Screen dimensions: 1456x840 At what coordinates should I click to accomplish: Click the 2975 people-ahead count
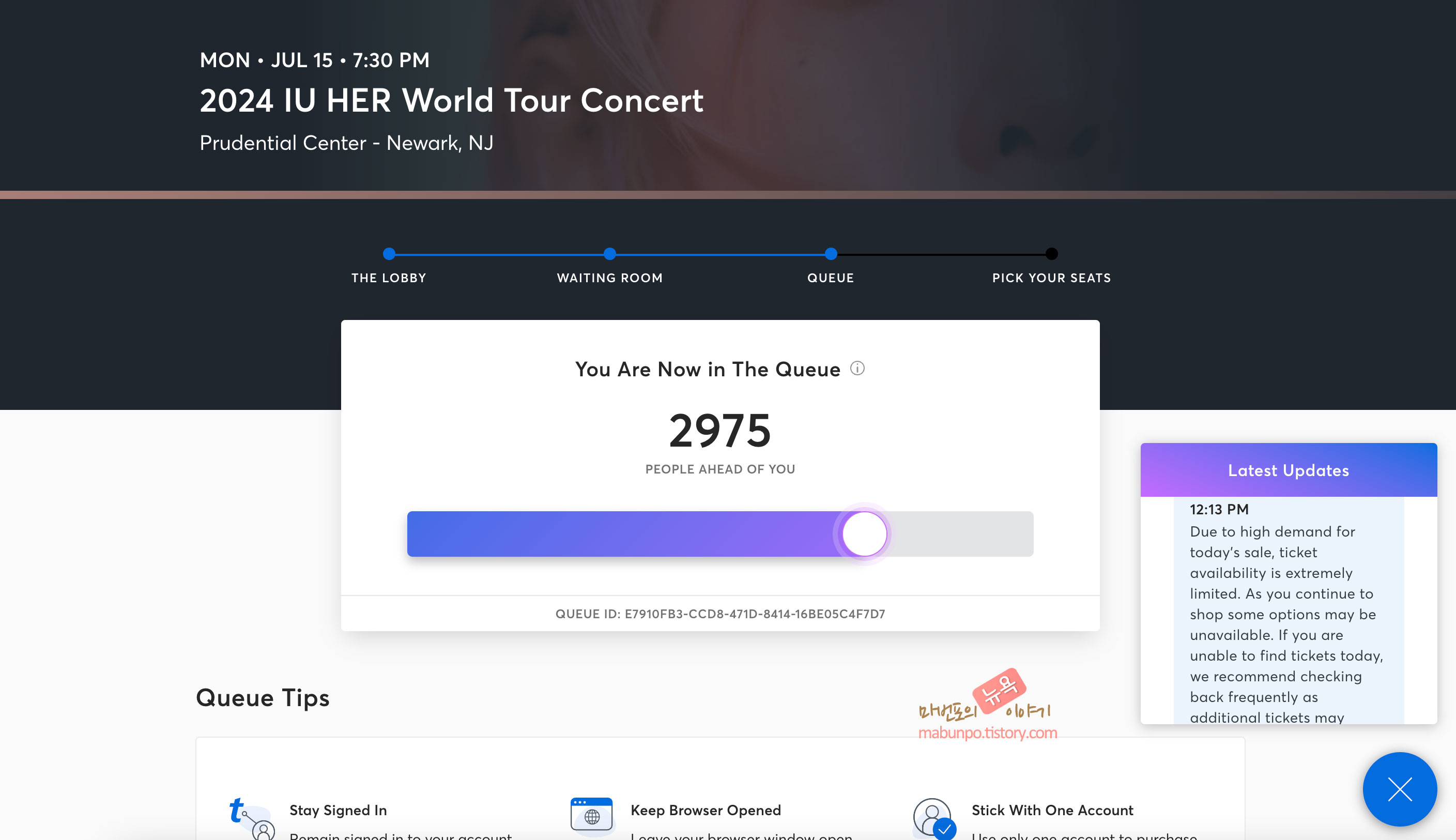[720, 431]
